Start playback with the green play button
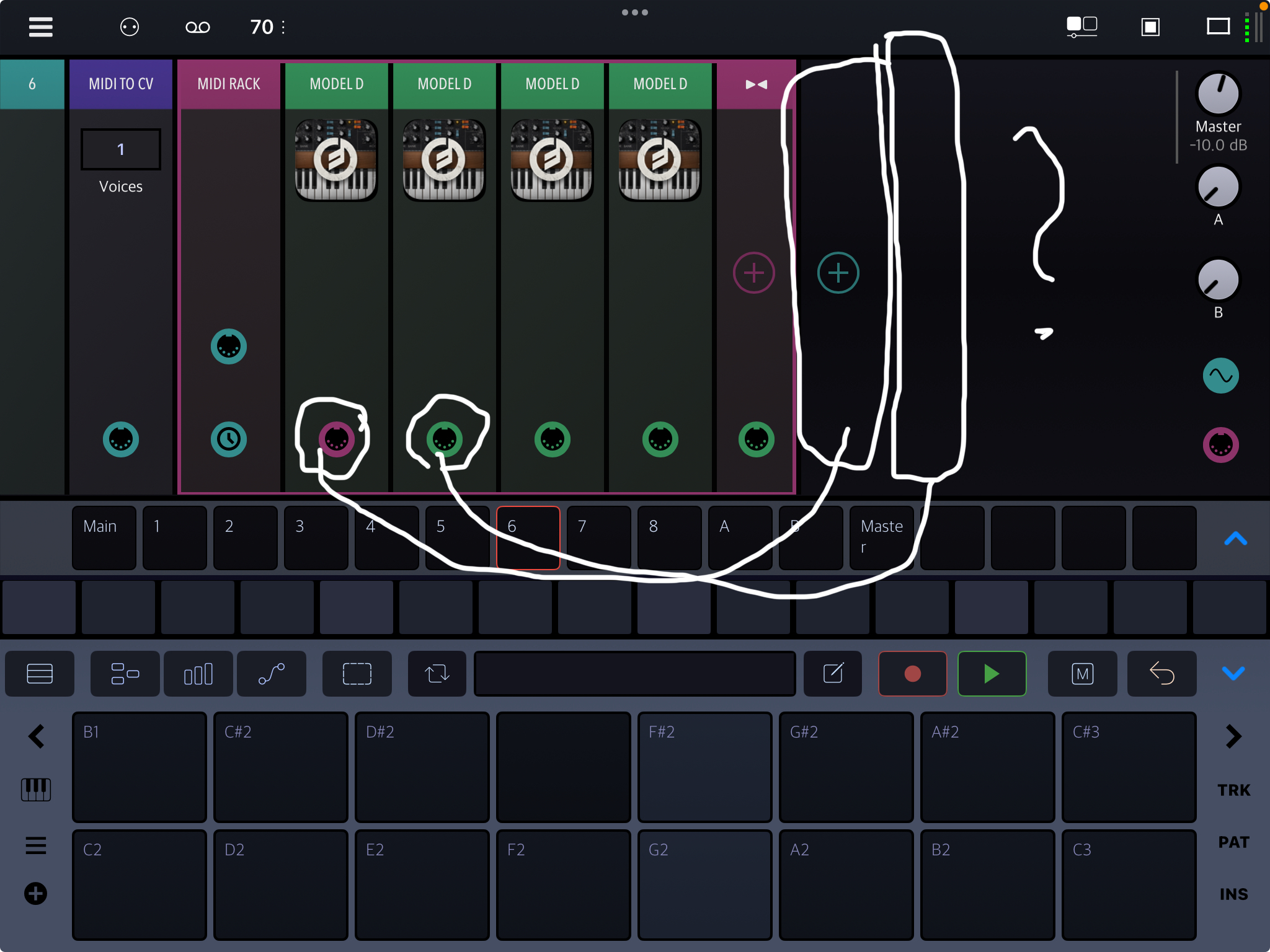This screenshot has height=952, width=1270. coord(992,674)
